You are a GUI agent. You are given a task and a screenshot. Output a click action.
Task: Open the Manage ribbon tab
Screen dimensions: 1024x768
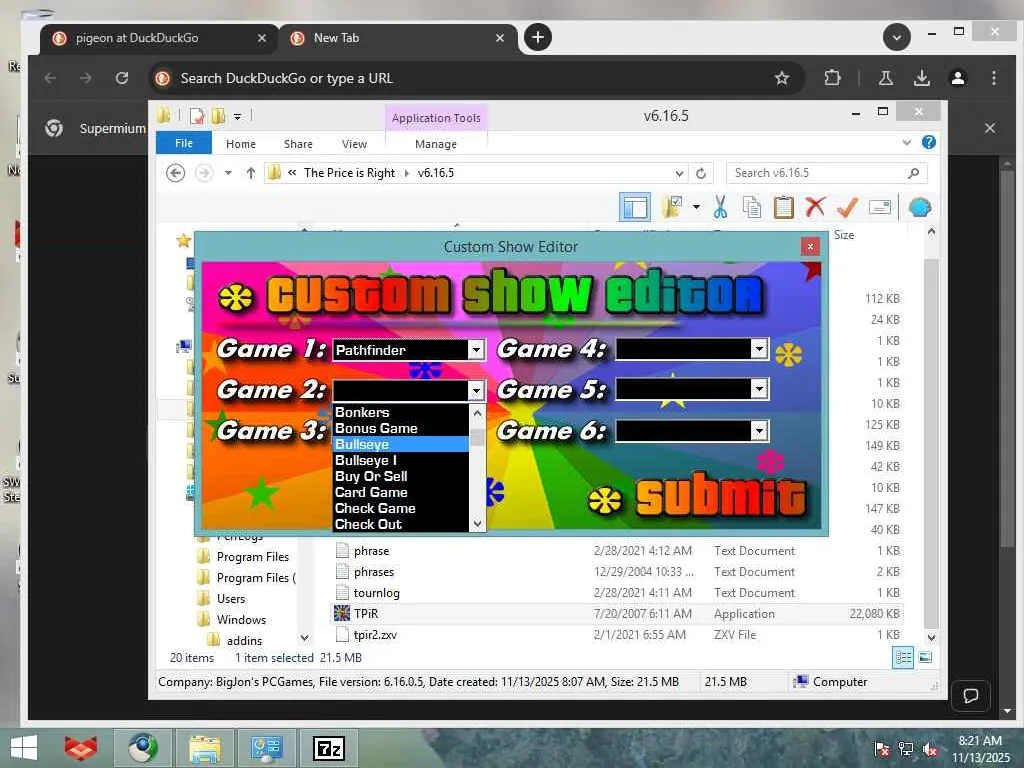point(436,144)
